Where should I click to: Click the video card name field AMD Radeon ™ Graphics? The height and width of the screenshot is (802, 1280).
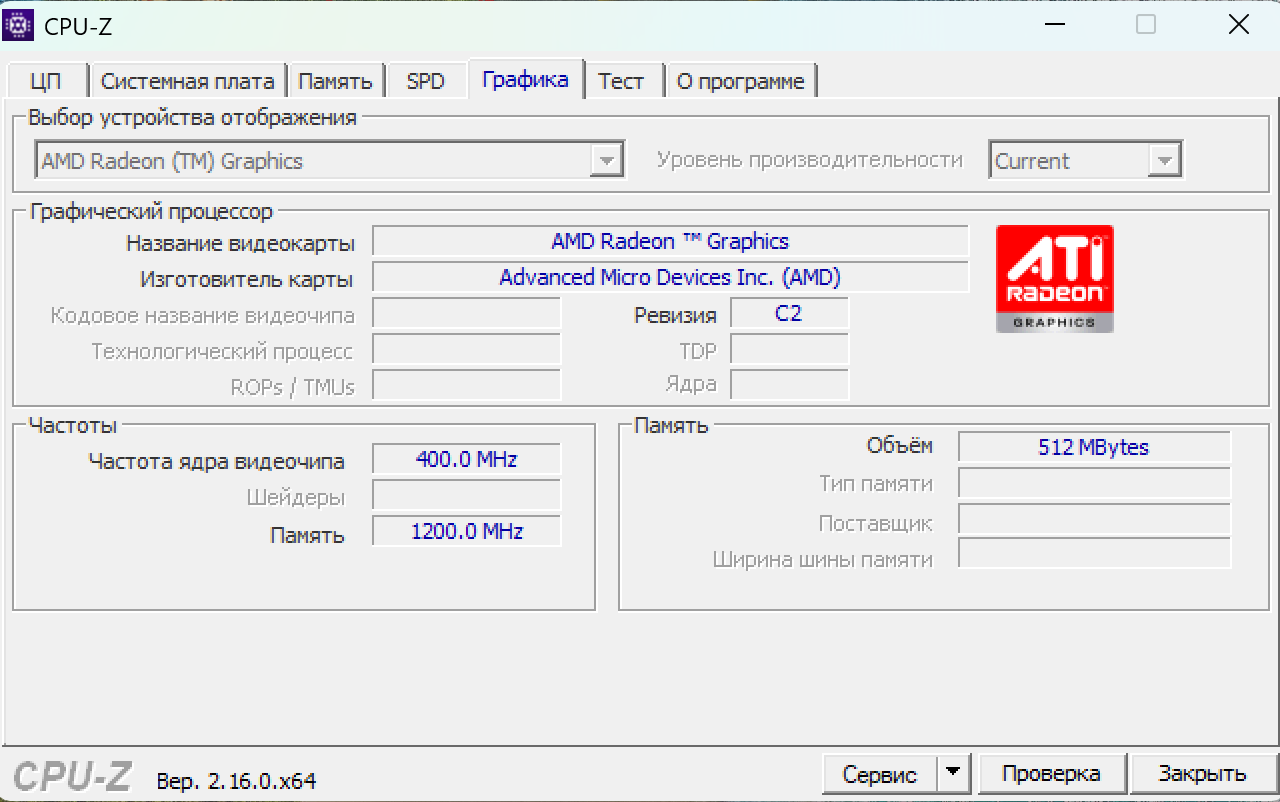pos(670,241)
